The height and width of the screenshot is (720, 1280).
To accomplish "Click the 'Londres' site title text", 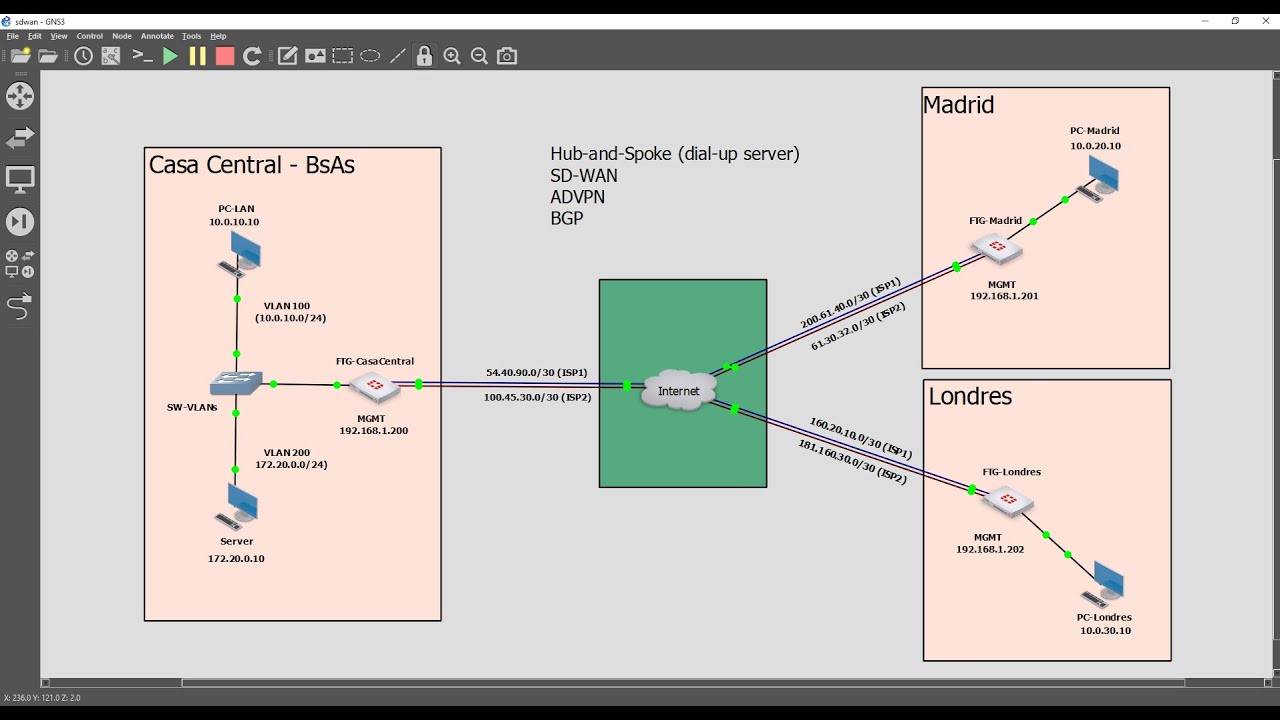I will point(970,396).
